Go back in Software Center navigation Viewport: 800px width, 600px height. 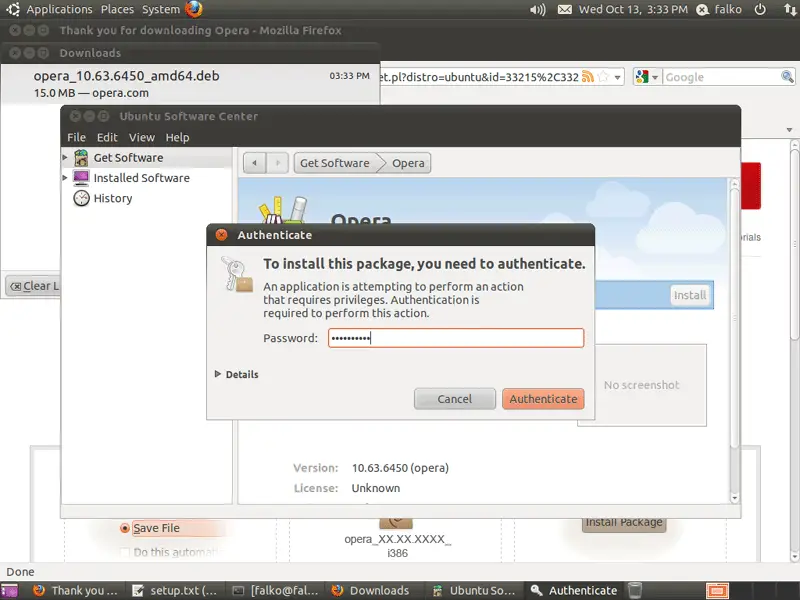255,163
